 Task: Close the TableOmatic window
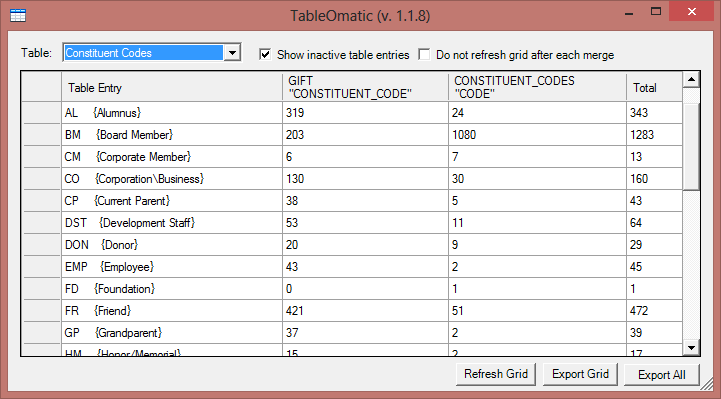pos(692,11)
